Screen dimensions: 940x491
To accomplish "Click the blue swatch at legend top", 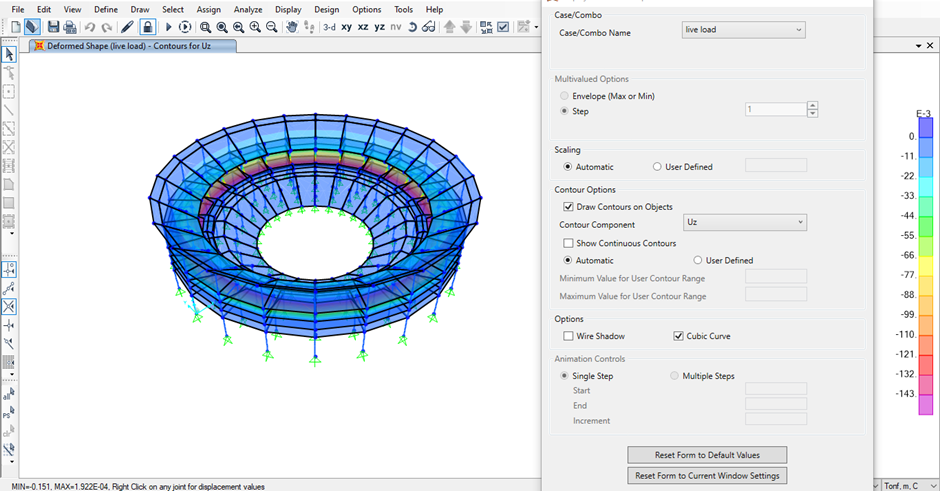I will [x=926, y=128].
